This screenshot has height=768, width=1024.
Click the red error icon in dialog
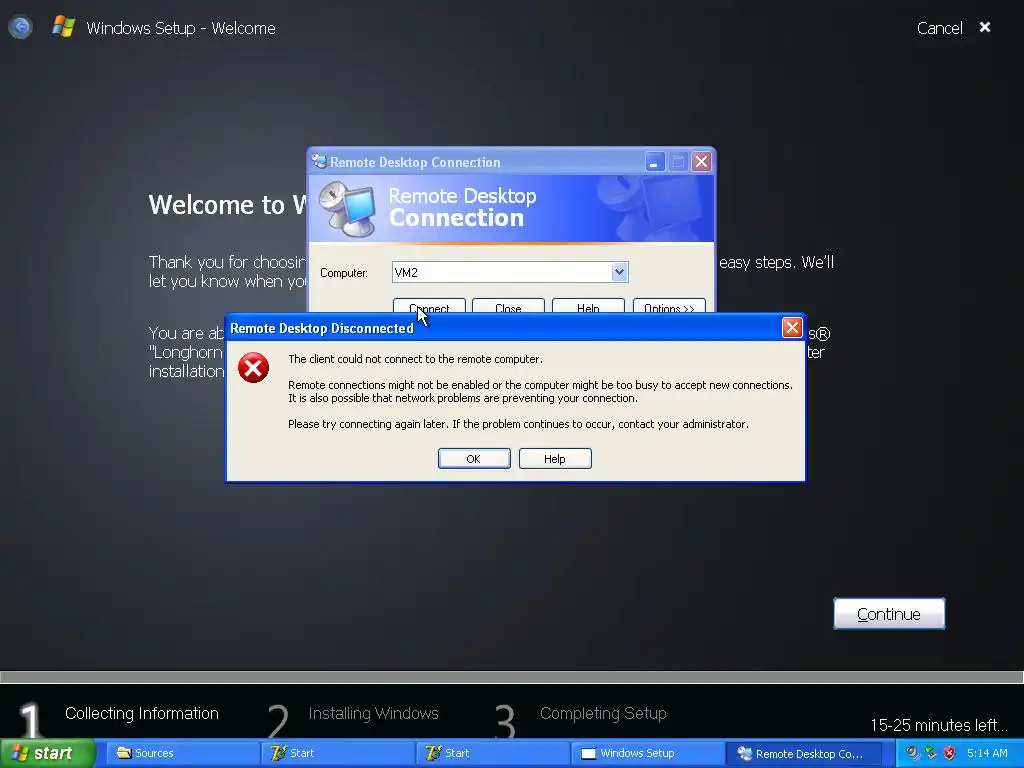pos(253,368)
